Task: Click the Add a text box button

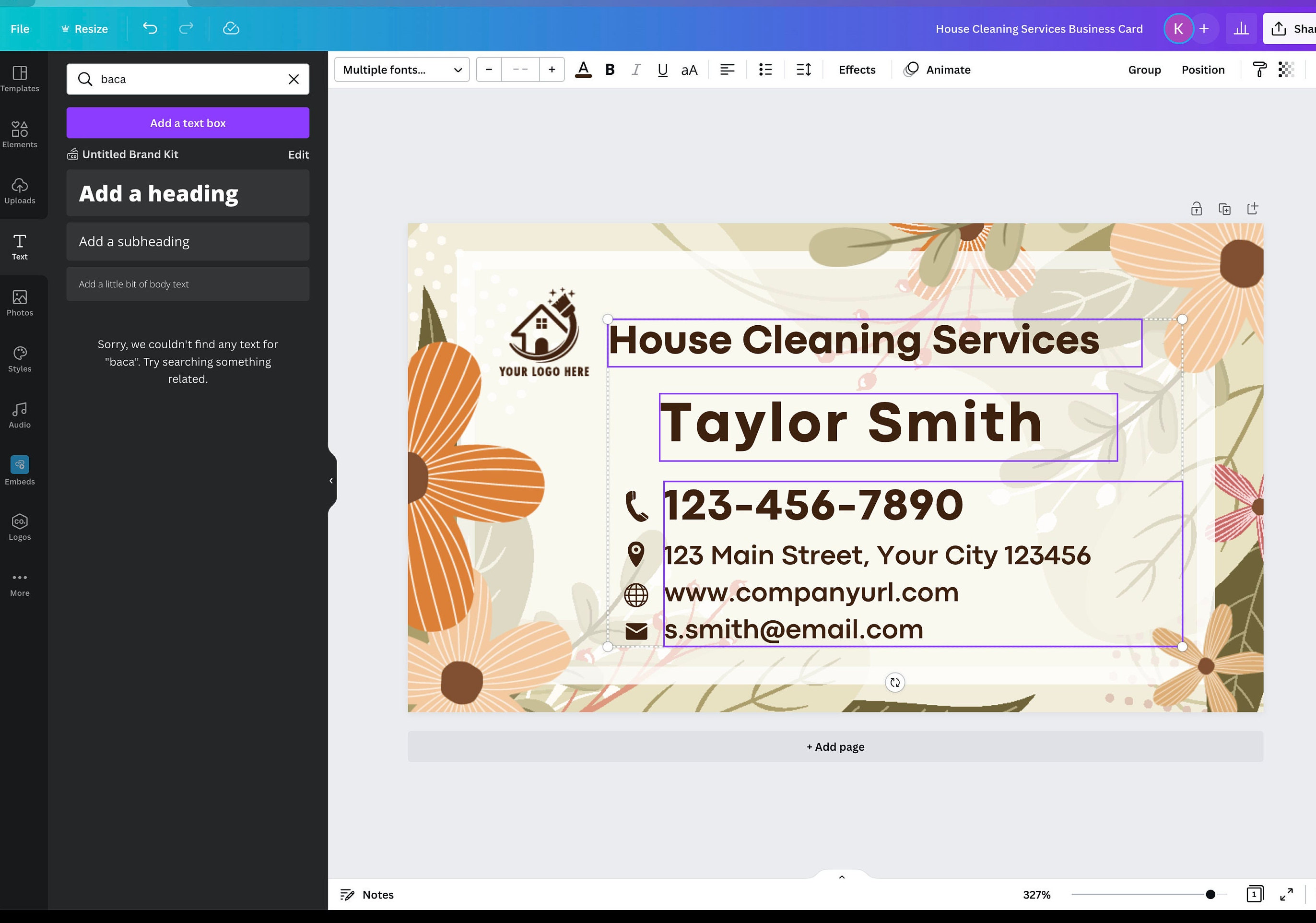Action: (x=188, y=123)
